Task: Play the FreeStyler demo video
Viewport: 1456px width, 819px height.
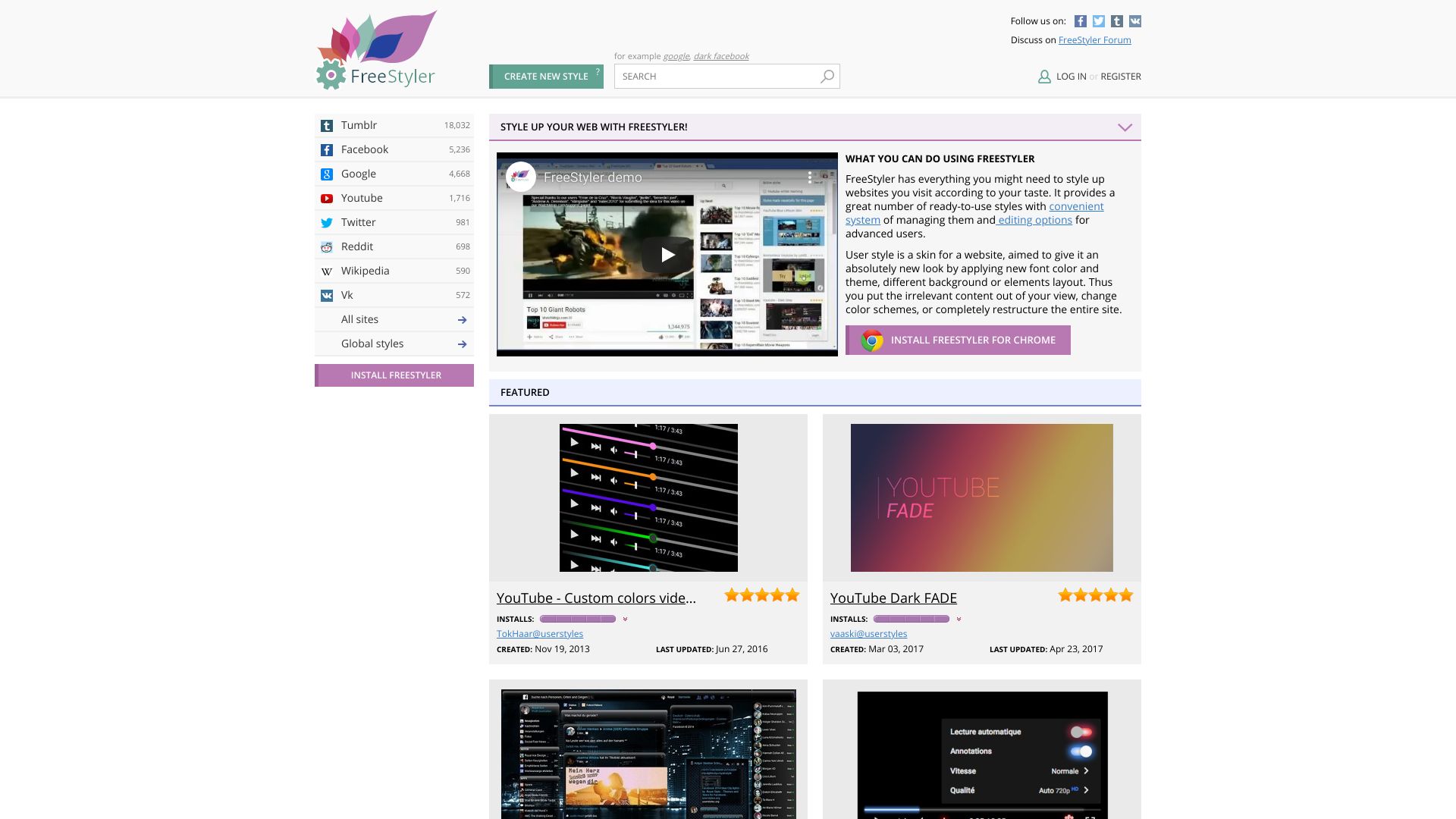Action: pos(667,255)
